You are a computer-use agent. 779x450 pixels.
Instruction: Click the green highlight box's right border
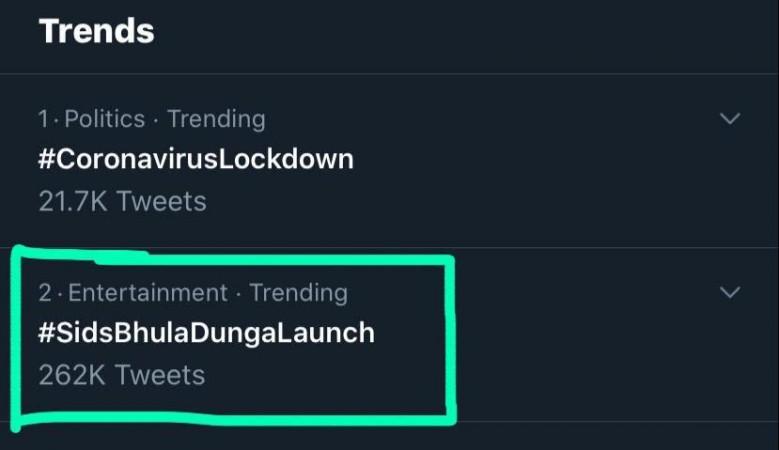451,338
